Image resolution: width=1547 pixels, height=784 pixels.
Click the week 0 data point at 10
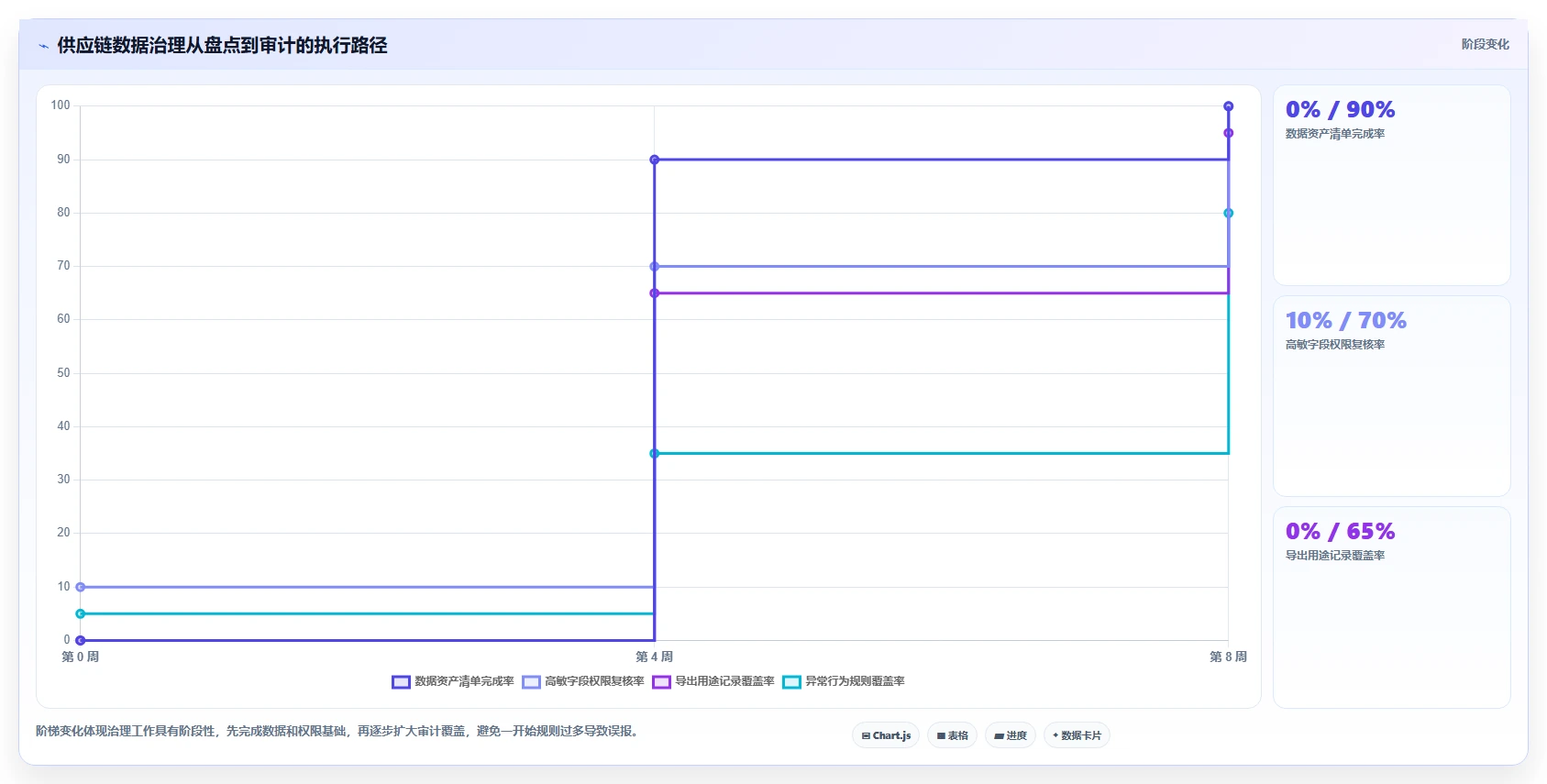[x=81, y=587]
